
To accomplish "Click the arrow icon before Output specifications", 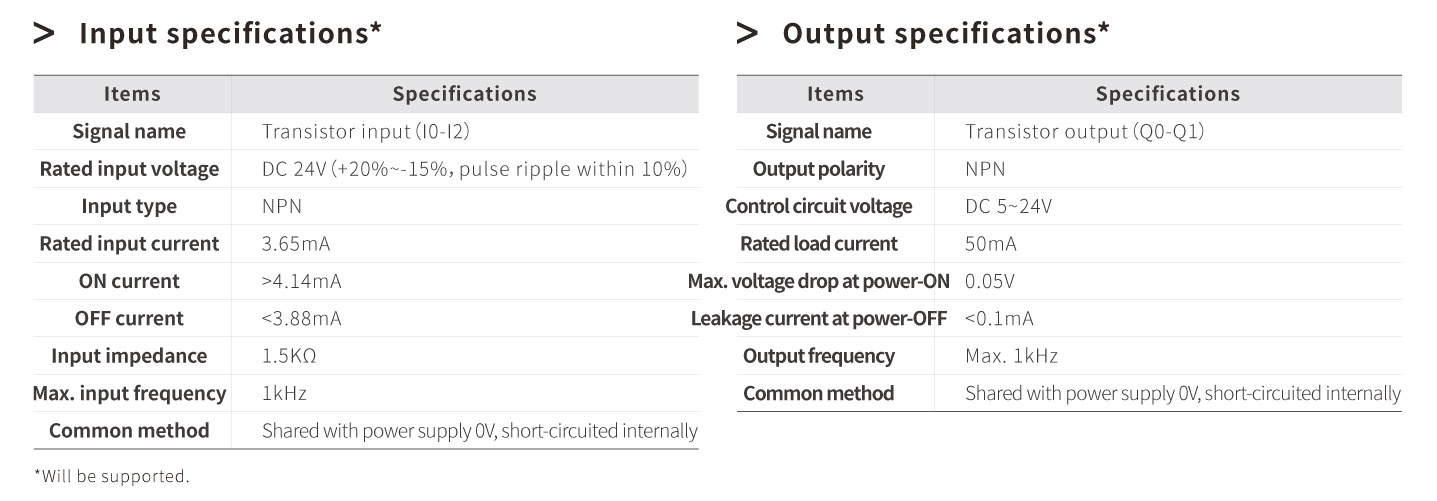I will click(747, 34).
